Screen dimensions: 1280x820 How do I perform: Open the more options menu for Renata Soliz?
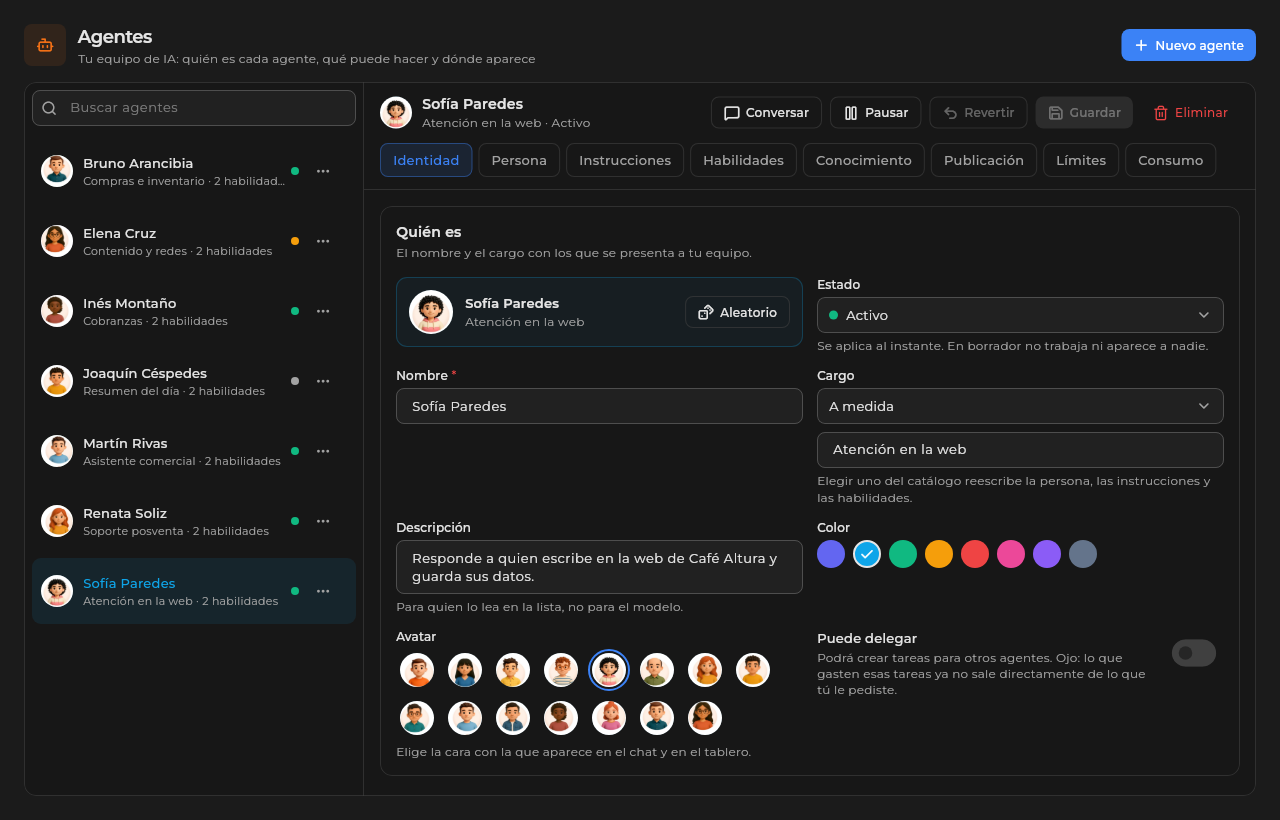(x=323, y=521)
